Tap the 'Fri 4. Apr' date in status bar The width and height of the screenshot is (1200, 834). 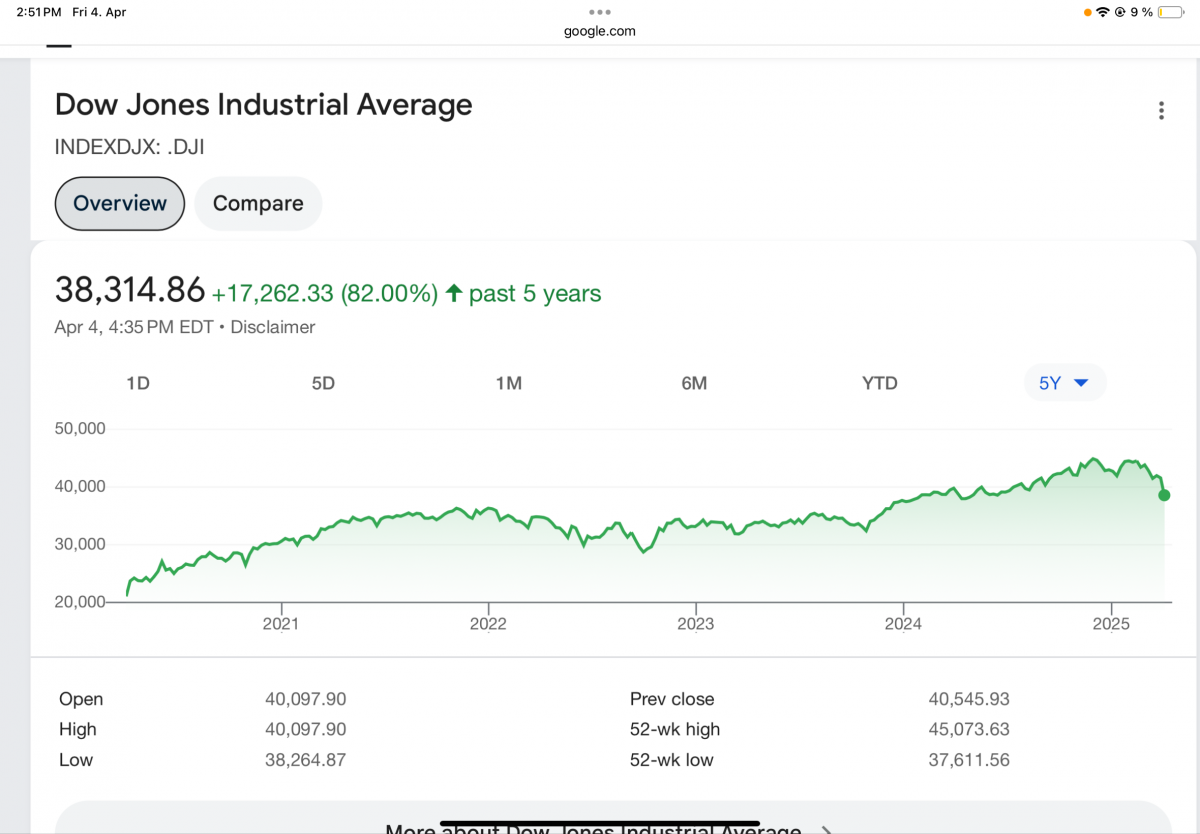[x=100, y=12]
